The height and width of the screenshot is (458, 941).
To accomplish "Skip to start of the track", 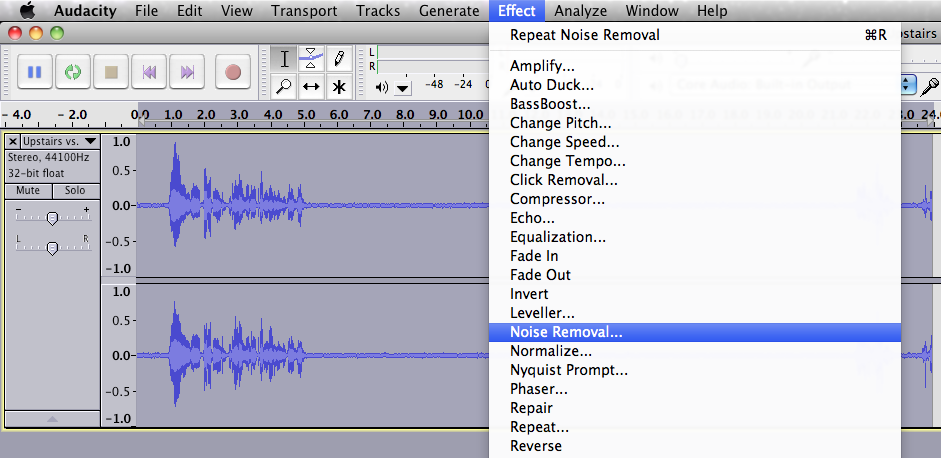I will click(149, 72).
